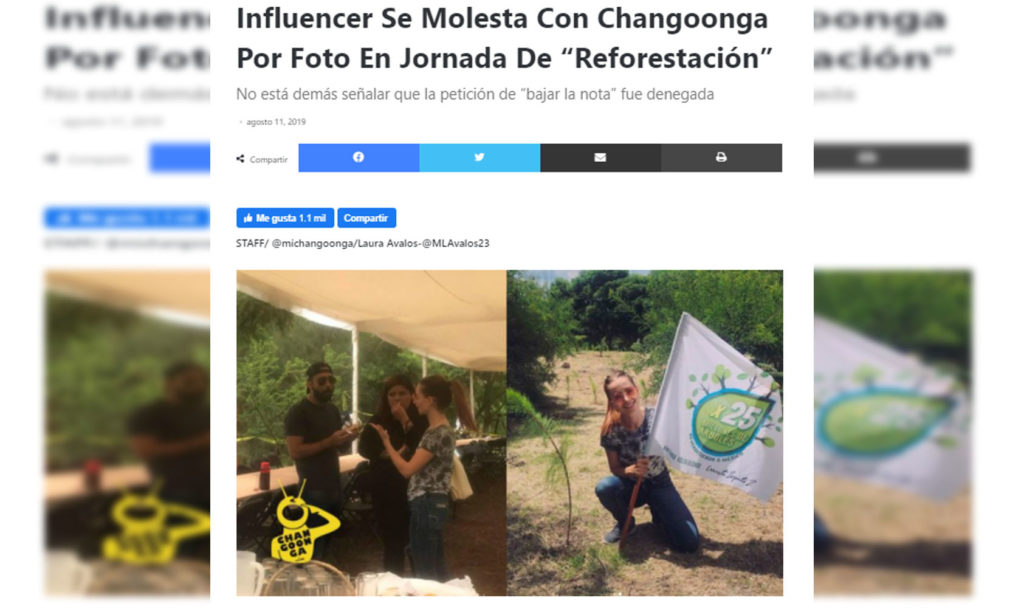
Task: Click the STAFF @michangoonga credit line
Action: click(362, 243)
